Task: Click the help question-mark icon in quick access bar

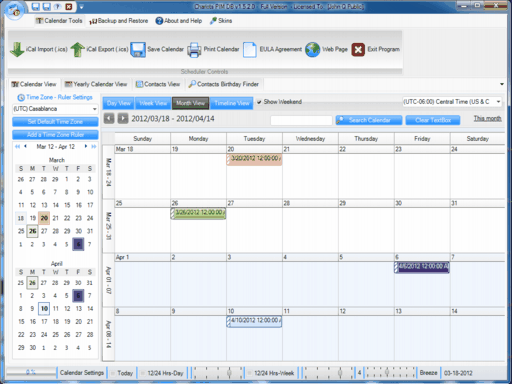Action: [x=57, y=7]
